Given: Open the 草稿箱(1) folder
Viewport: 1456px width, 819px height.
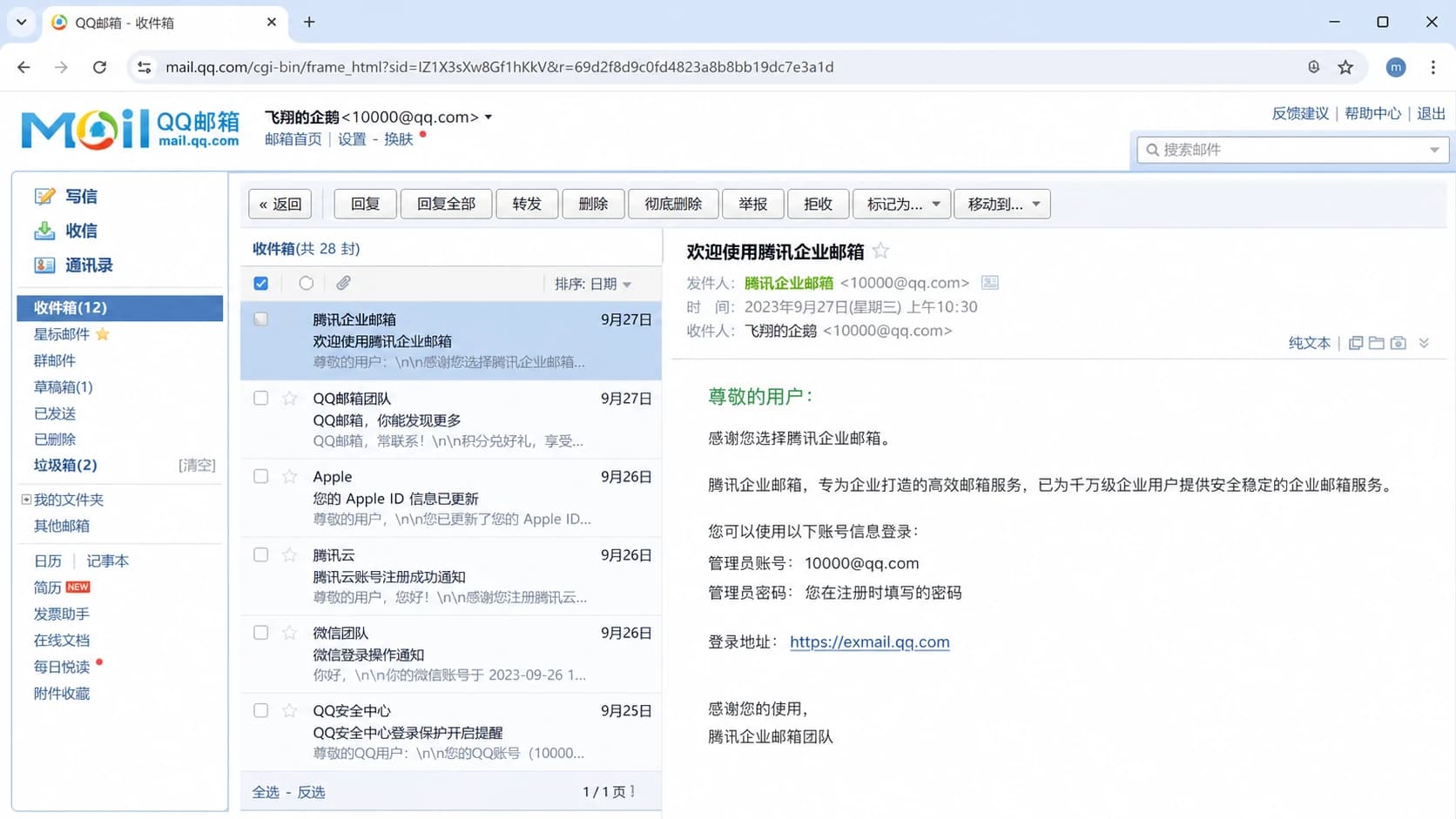Looking at the screenshot, I should [63, 386].
